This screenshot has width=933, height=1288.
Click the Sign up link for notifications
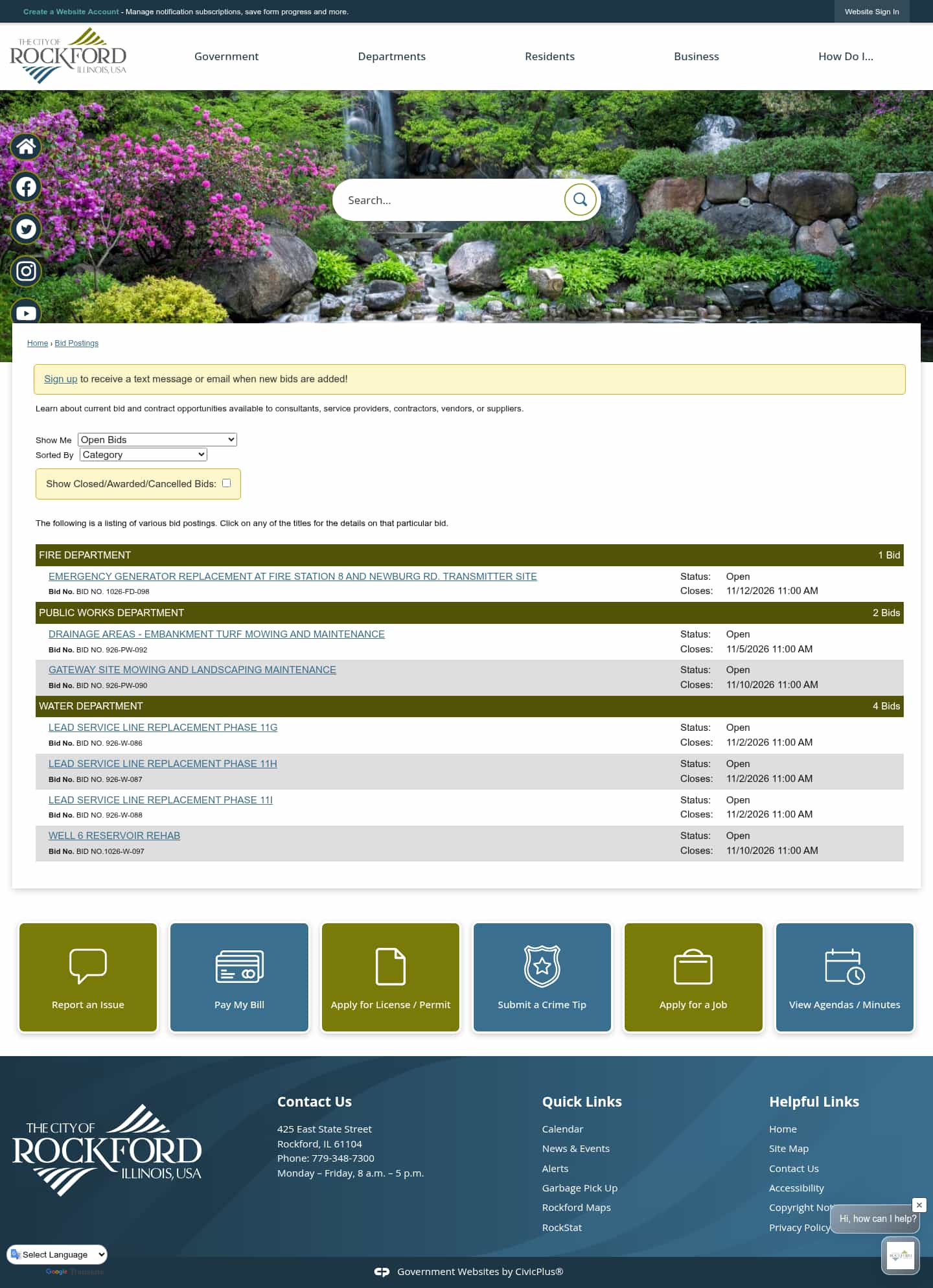coord(60,379)
